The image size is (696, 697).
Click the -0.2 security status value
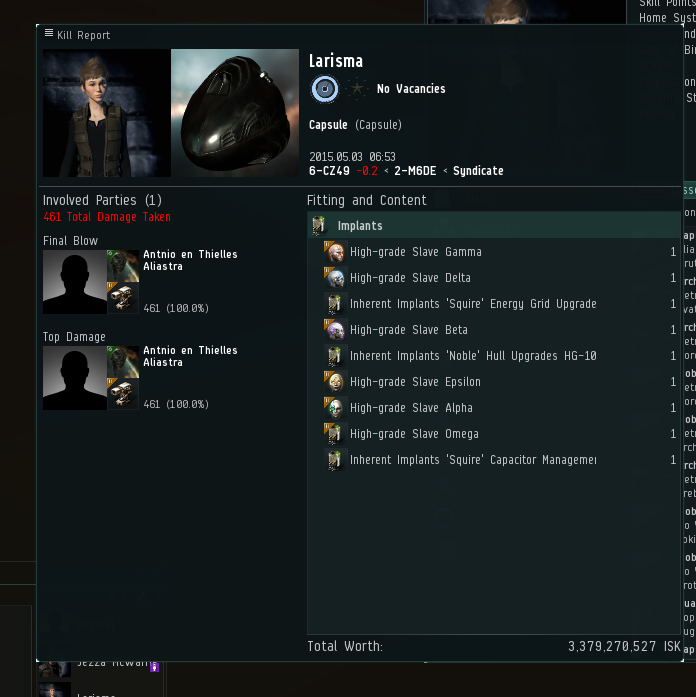(367, 171)
